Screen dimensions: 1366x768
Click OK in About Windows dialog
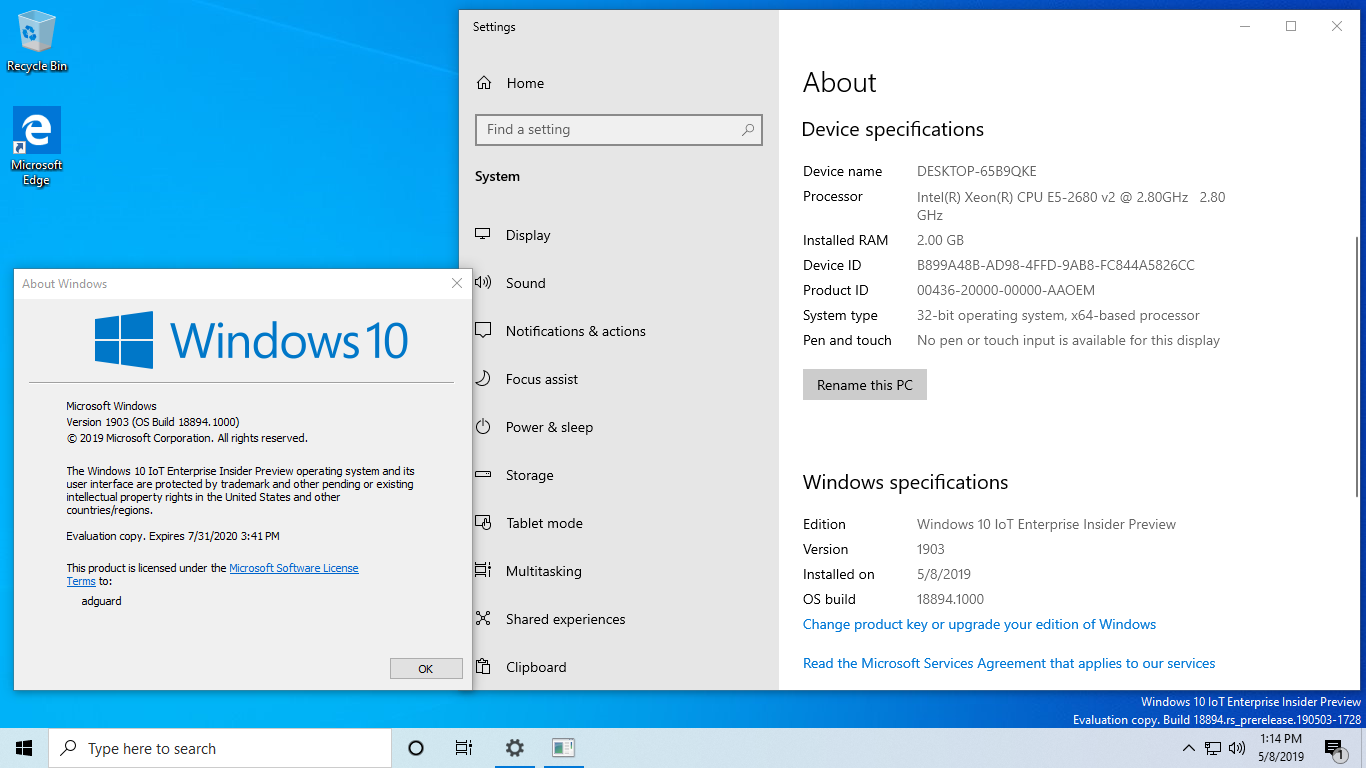(x=426, y=669)
